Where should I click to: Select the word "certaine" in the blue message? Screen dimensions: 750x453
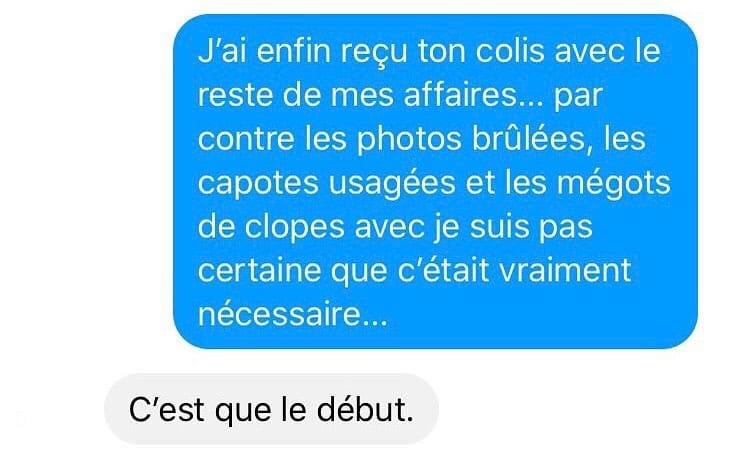[x=259, y=270]
